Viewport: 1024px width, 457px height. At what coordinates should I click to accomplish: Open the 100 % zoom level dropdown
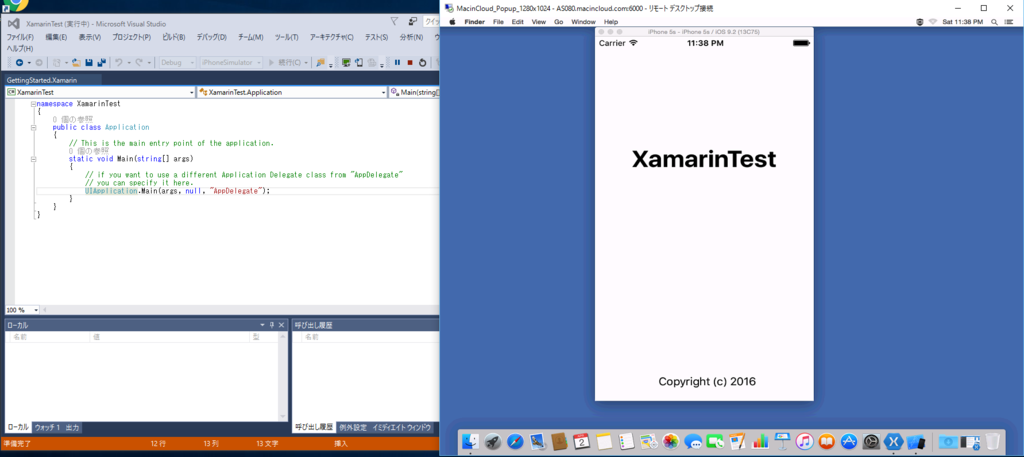tap(23, 310)
